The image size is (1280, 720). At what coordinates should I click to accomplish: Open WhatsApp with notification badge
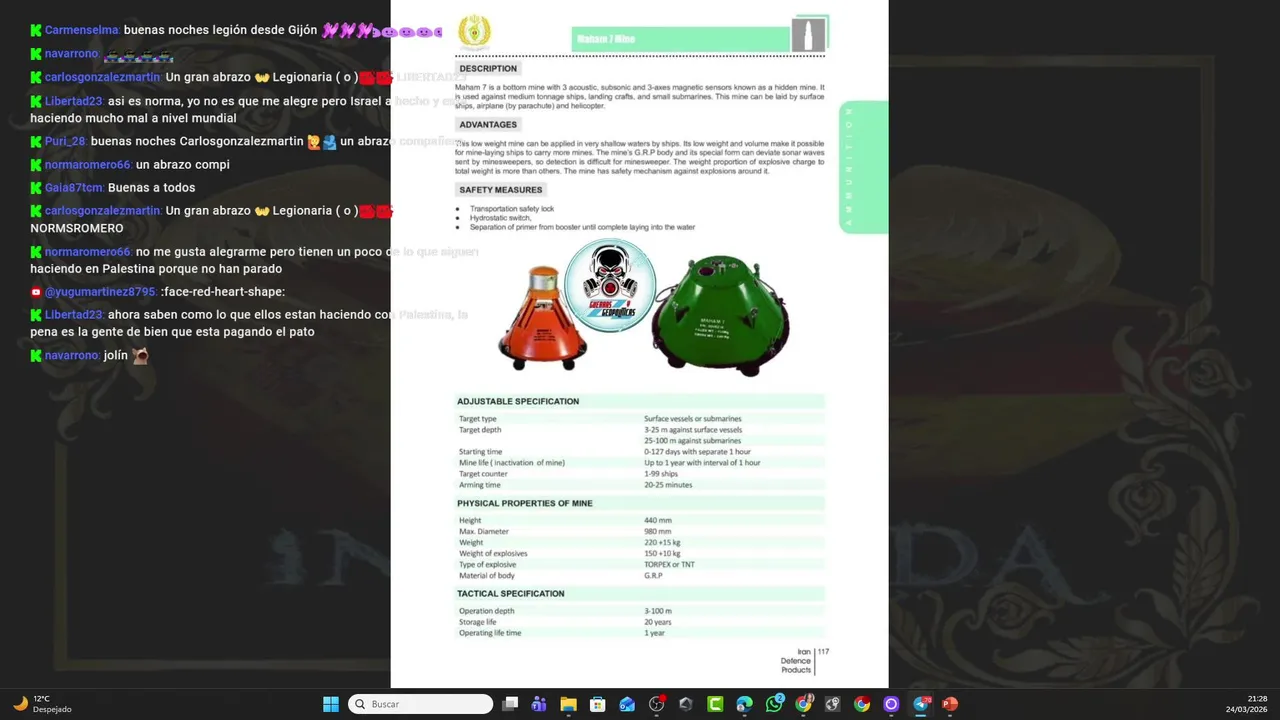(x=774, y=704)
